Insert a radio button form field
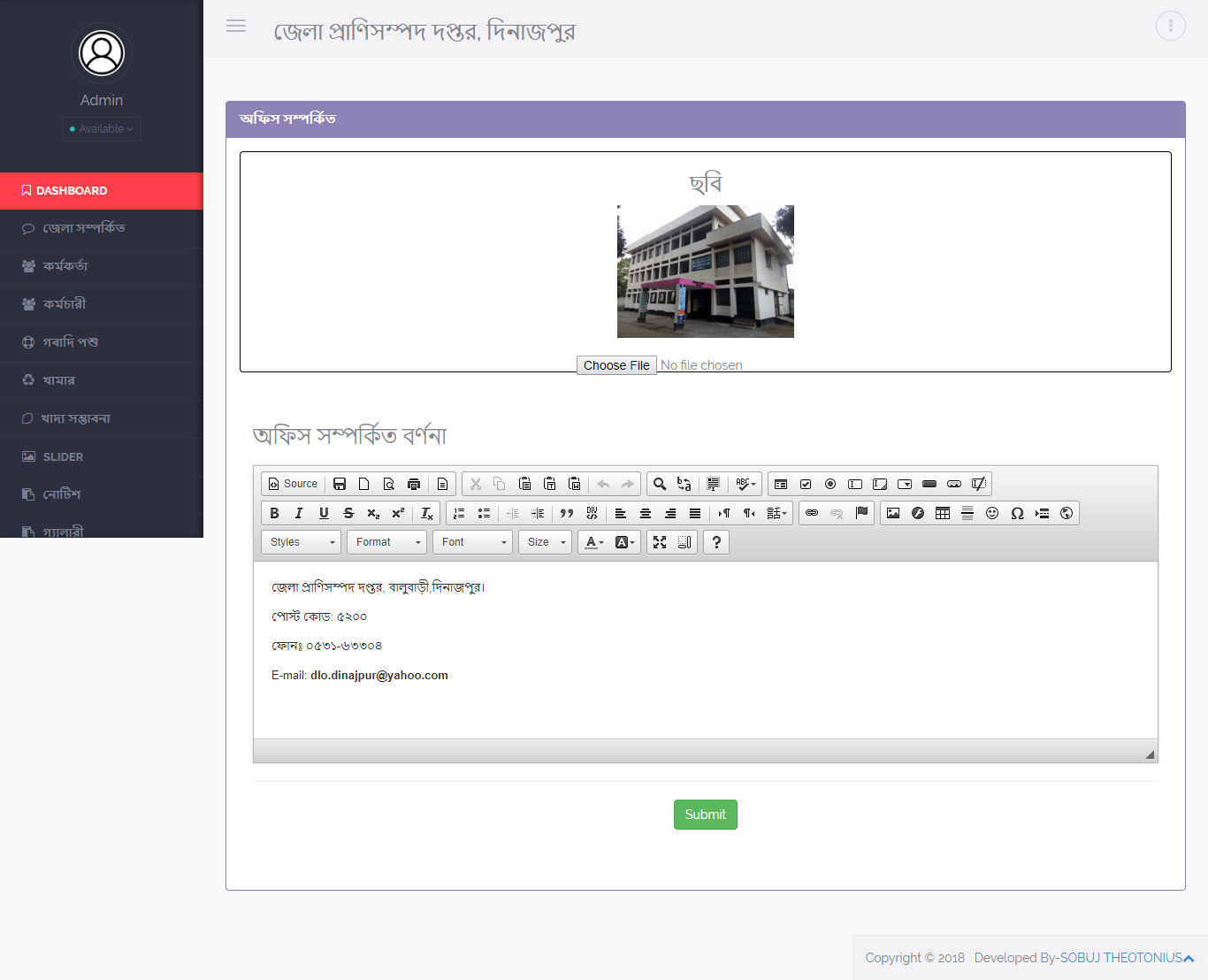This screenshot has height=980, width=1208. point(830,484)
